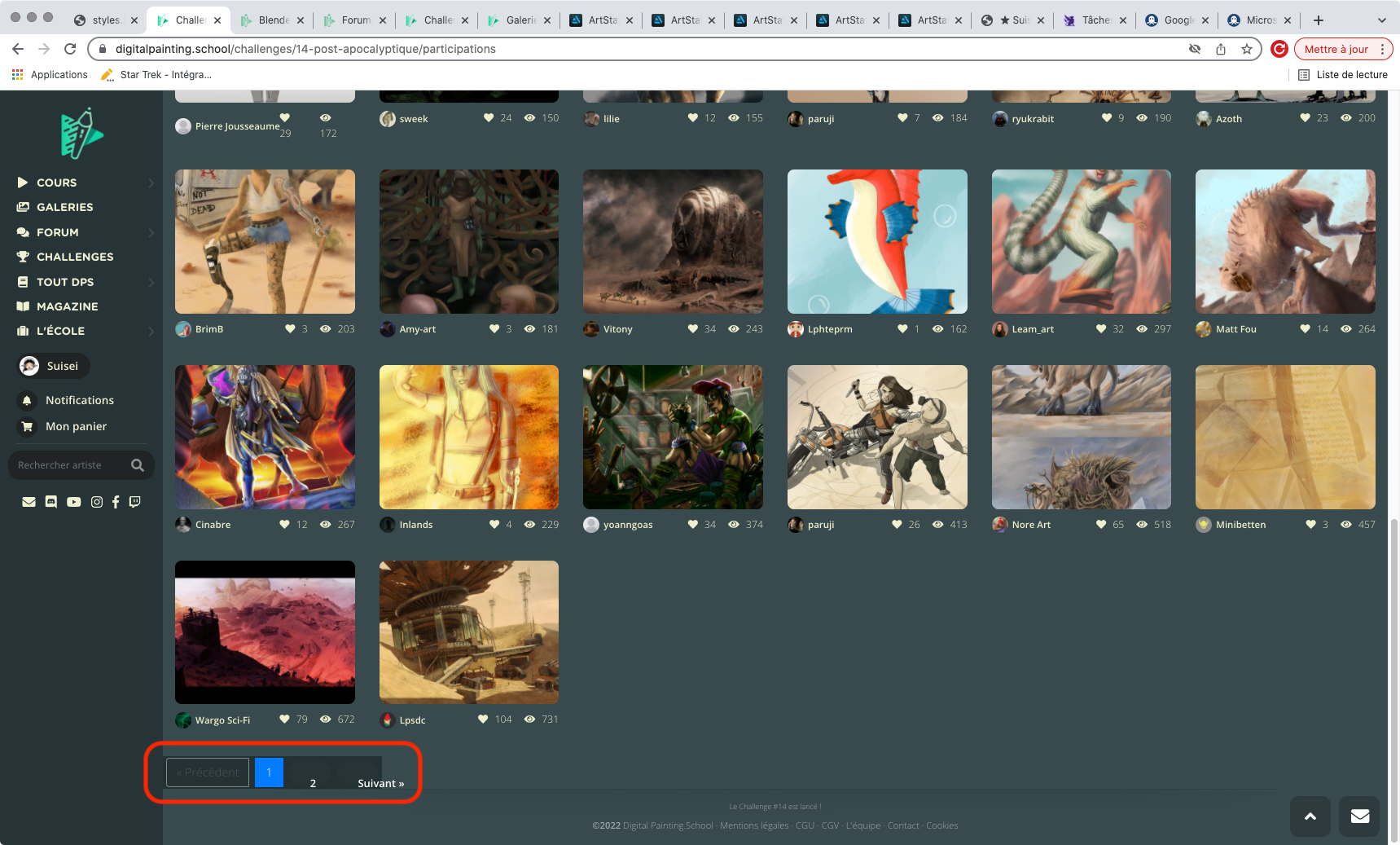Open the Vitony sandstorm artwork thumbnail
Image resolution: width=1400 pixels, height=845 pixels.
[x=673, y=241]
